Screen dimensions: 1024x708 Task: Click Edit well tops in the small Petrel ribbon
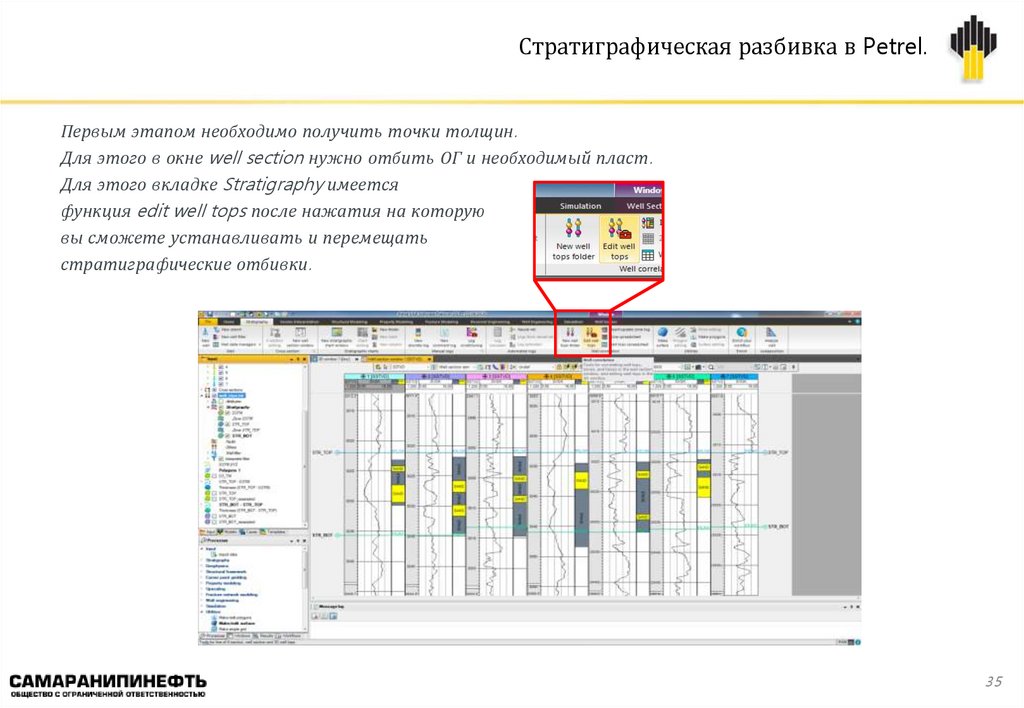click(591, 336)
